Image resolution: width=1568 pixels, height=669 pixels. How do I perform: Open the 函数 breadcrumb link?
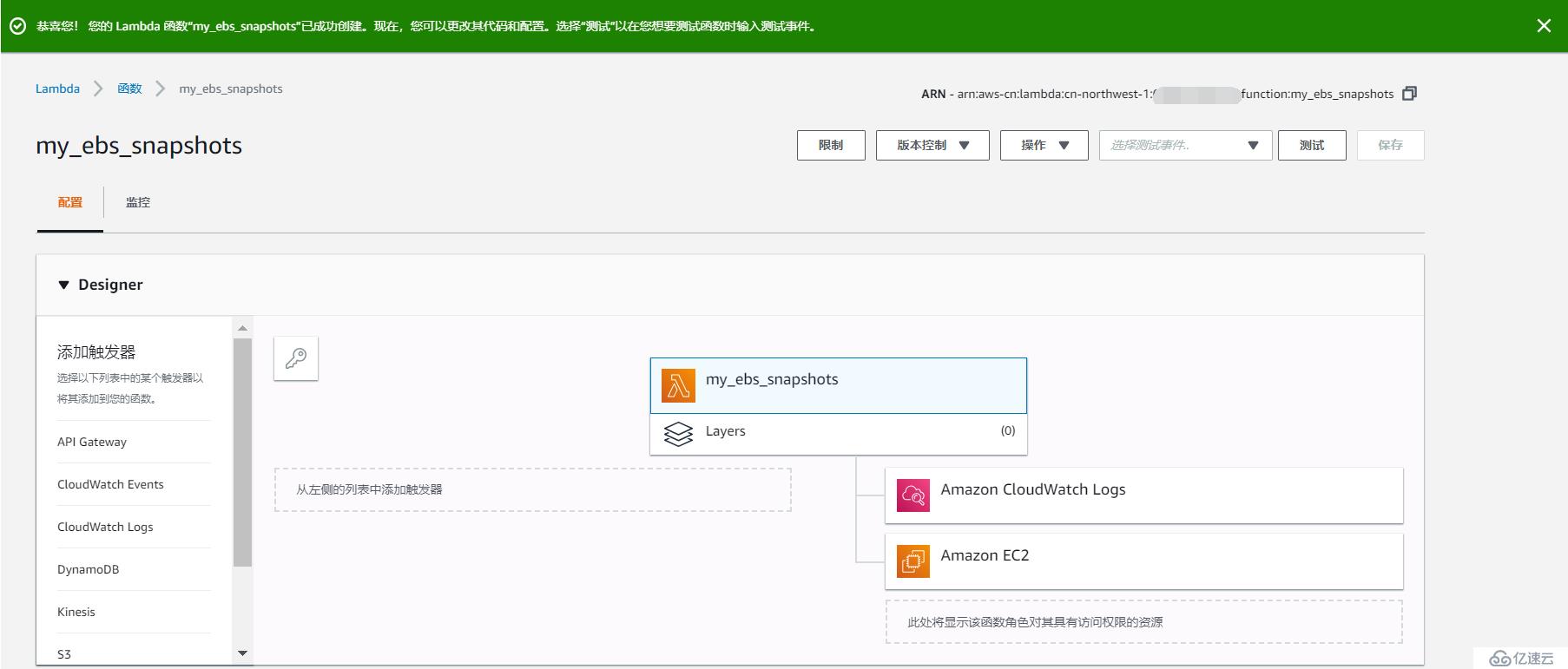tap(129, 89)
